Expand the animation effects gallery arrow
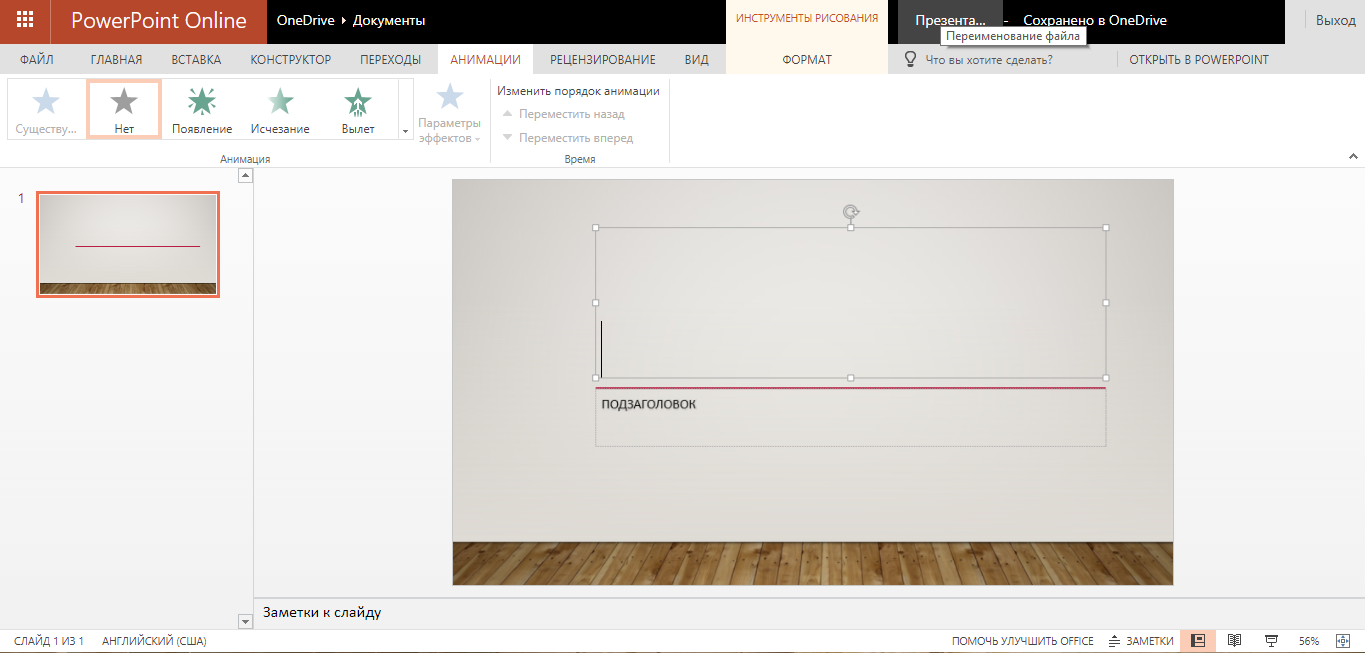The width and height of the screenshot is (1365, 653). coord(405,131)
